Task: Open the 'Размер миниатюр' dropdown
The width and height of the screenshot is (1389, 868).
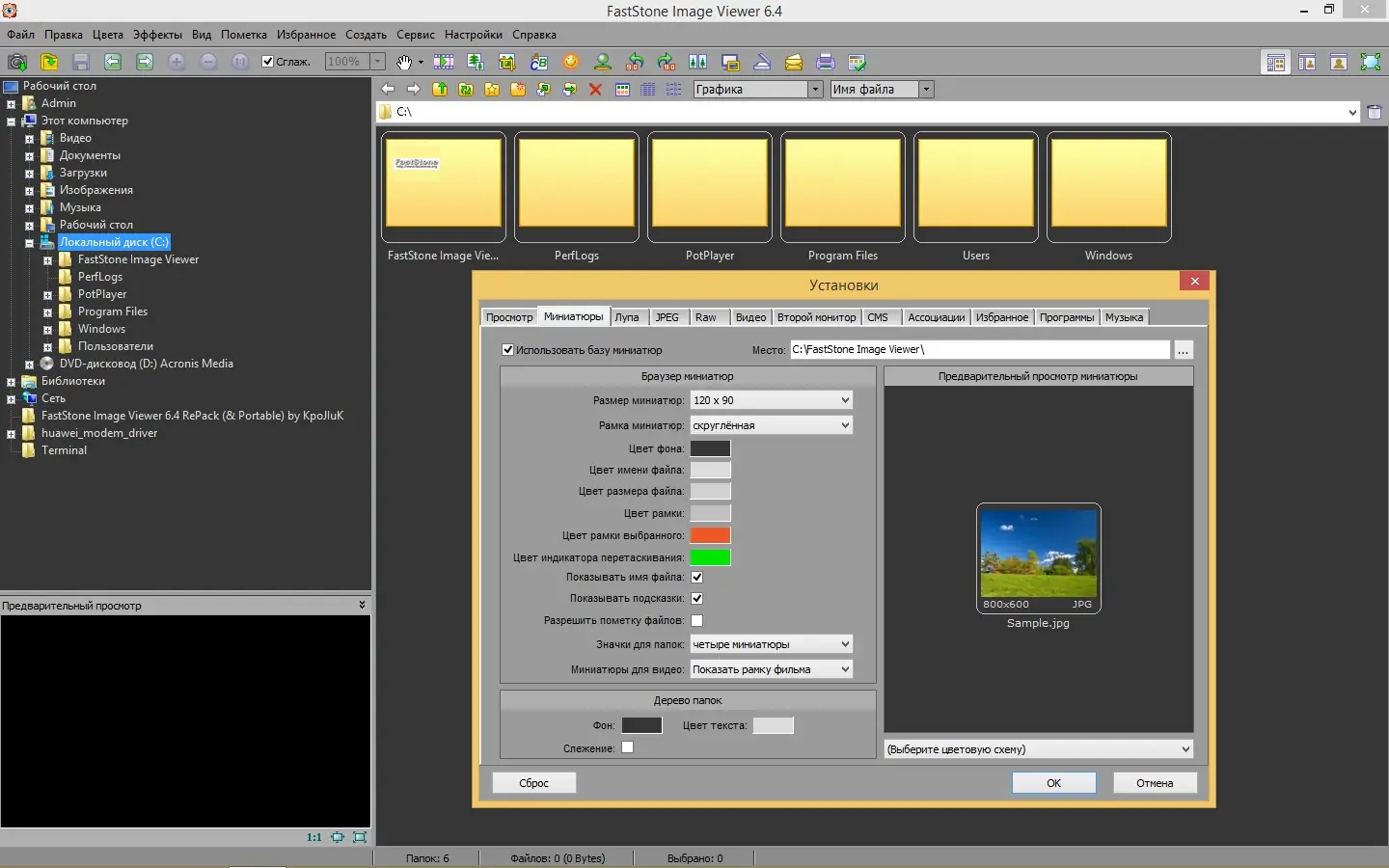Action: (x=771, y=400)
